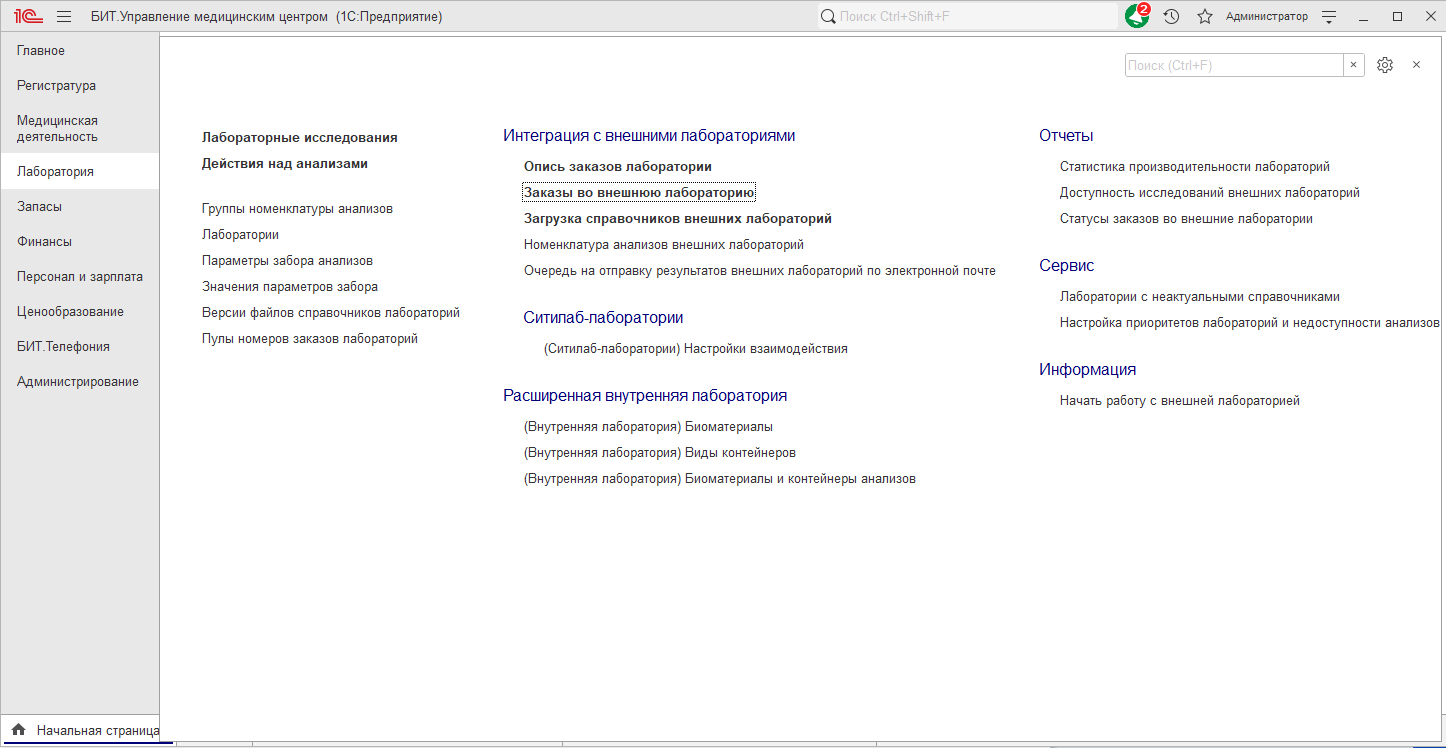Open Статистика производительности лабораторий report
This screenshot has width=1446, height=748.
[1194, 167]
